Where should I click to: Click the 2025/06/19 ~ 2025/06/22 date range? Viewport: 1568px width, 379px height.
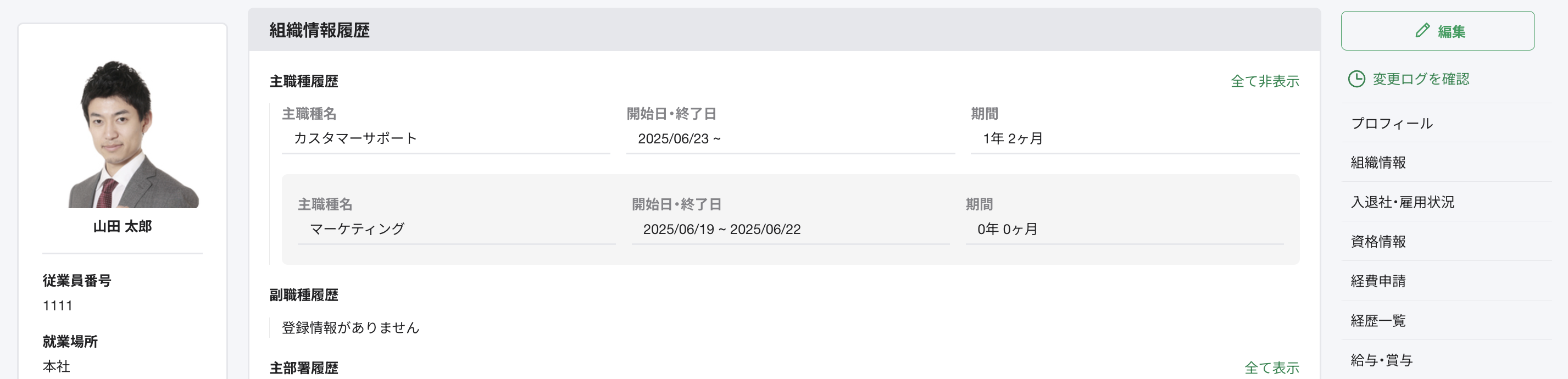pyautogui.click(x=721, y=230)
